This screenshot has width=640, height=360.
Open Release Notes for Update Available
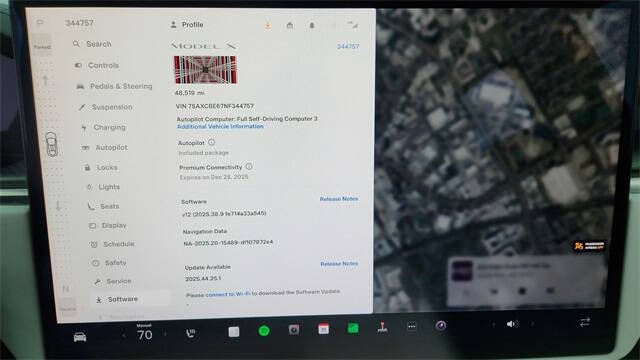click(339, 264)
